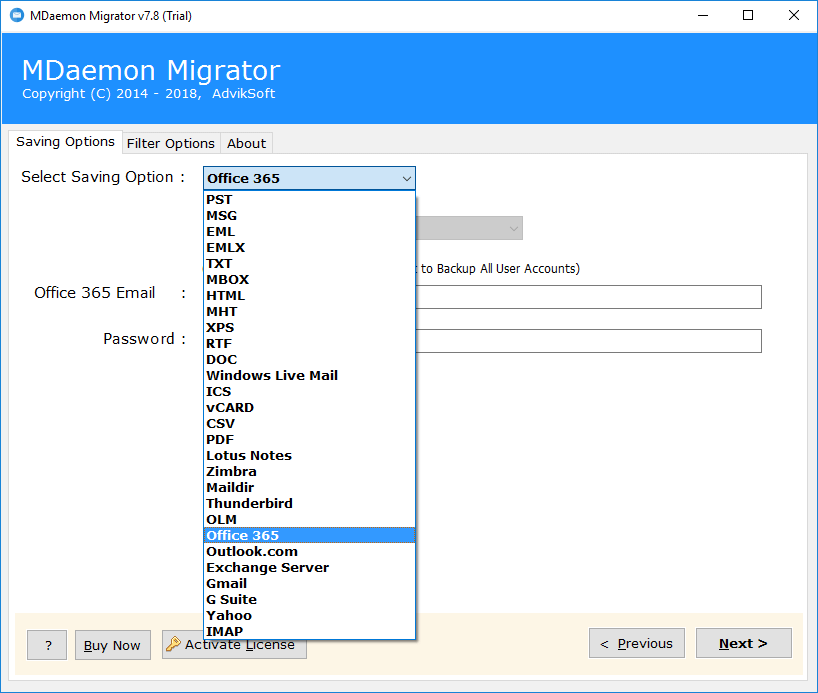
Task: Switch to the Filter Options tab
Action: [171, 144]
